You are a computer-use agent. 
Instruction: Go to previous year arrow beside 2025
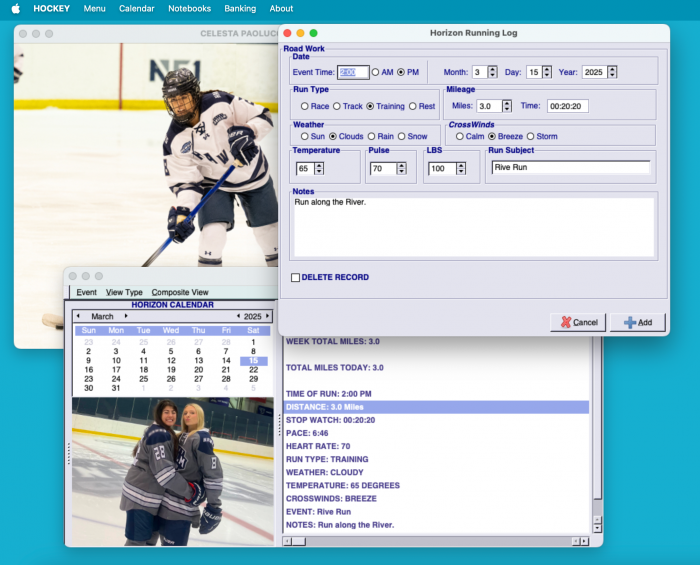click(238, 316)
